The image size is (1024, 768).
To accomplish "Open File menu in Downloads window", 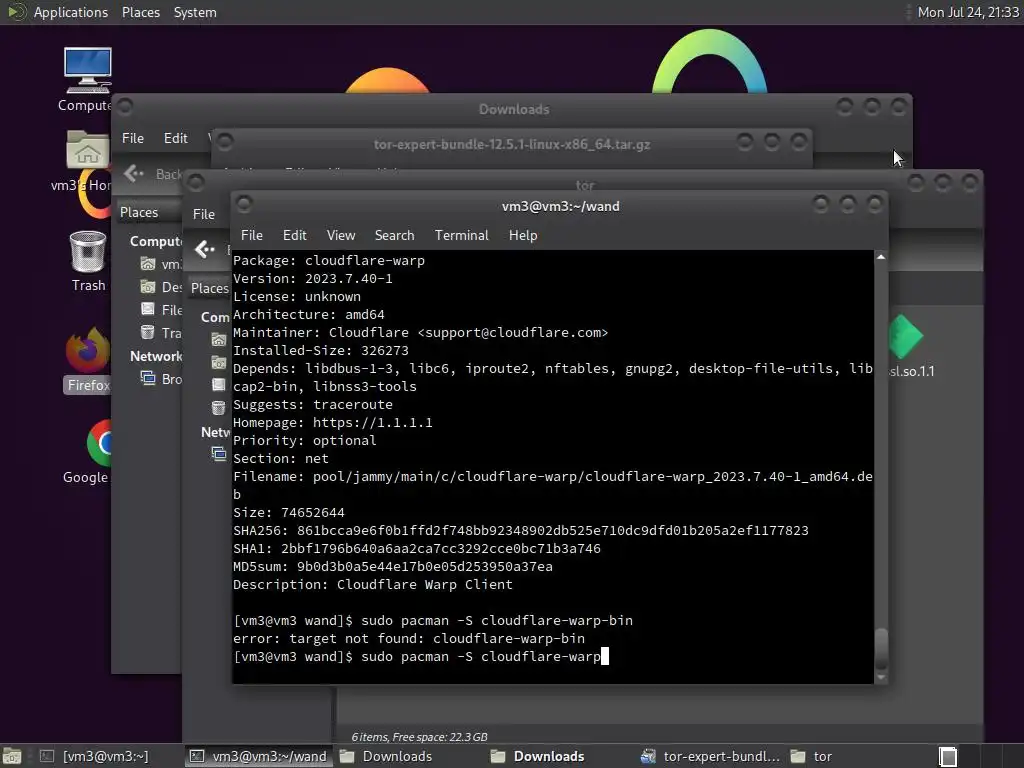I will (x=133, y=138).
